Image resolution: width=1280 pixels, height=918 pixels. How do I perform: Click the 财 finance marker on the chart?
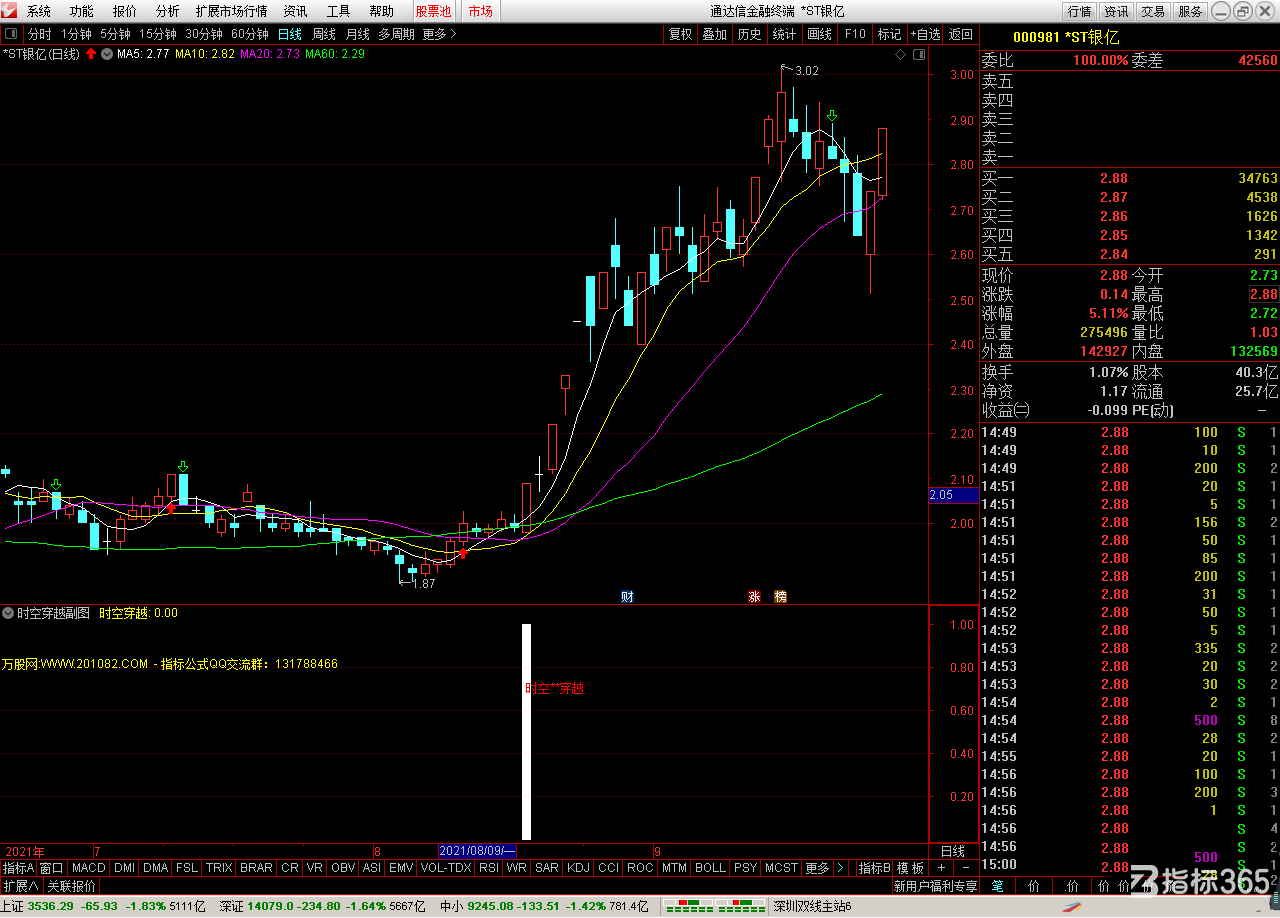[x=627, y=597]
